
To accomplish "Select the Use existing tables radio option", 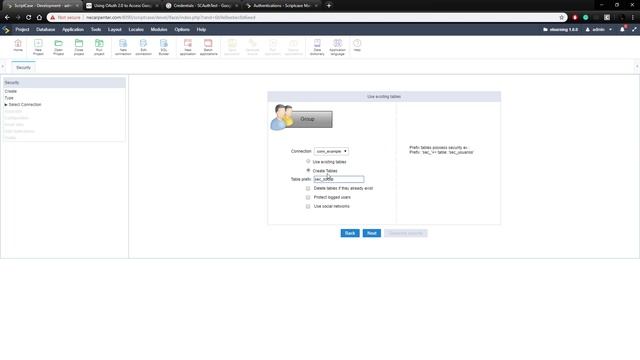I will (308, 162).
